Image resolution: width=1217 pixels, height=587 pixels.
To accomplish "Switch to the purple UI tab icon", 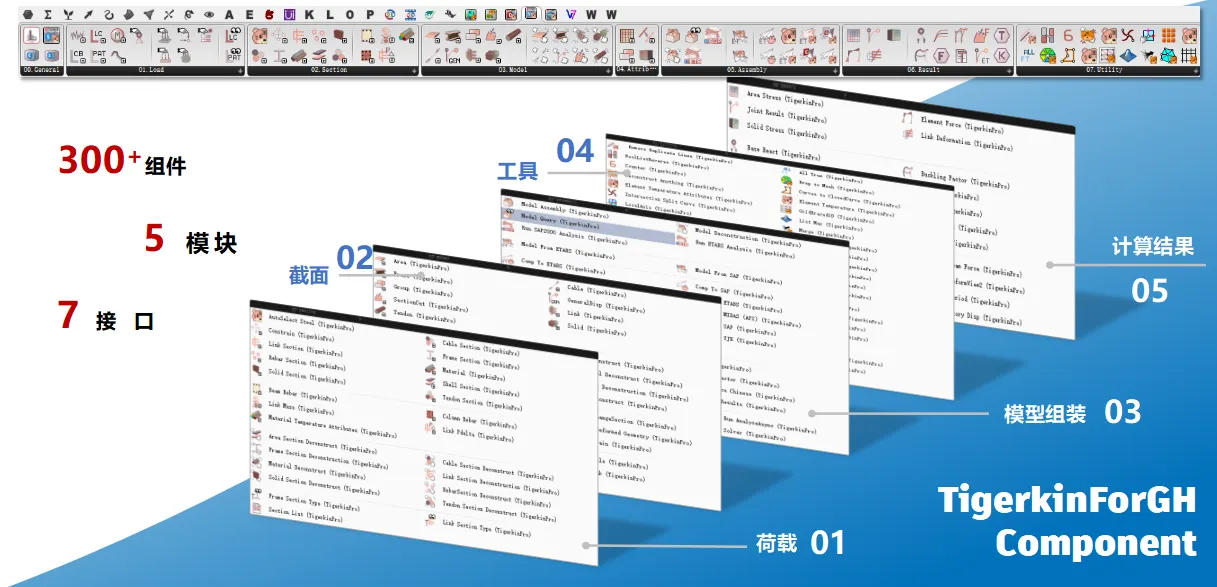I will click(289, 14).
